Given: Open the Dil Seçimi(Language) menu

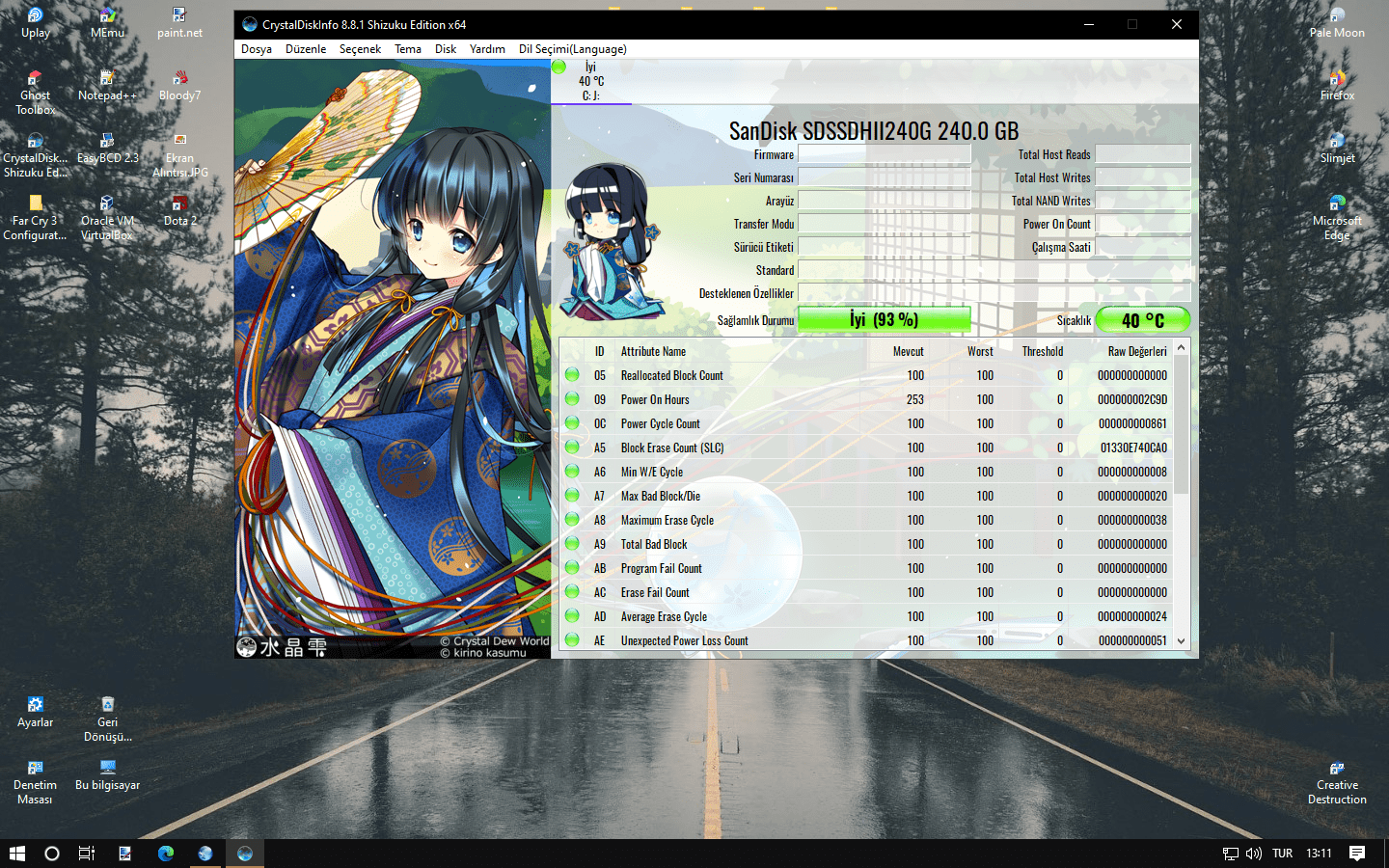Looking at the screenshot, I should (573, 49).
